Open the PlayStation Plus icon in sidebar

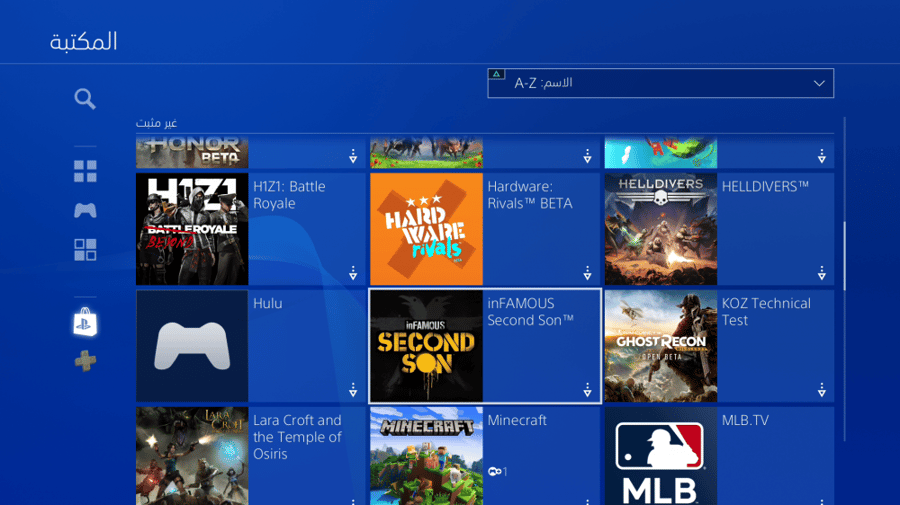coord(85,361)
